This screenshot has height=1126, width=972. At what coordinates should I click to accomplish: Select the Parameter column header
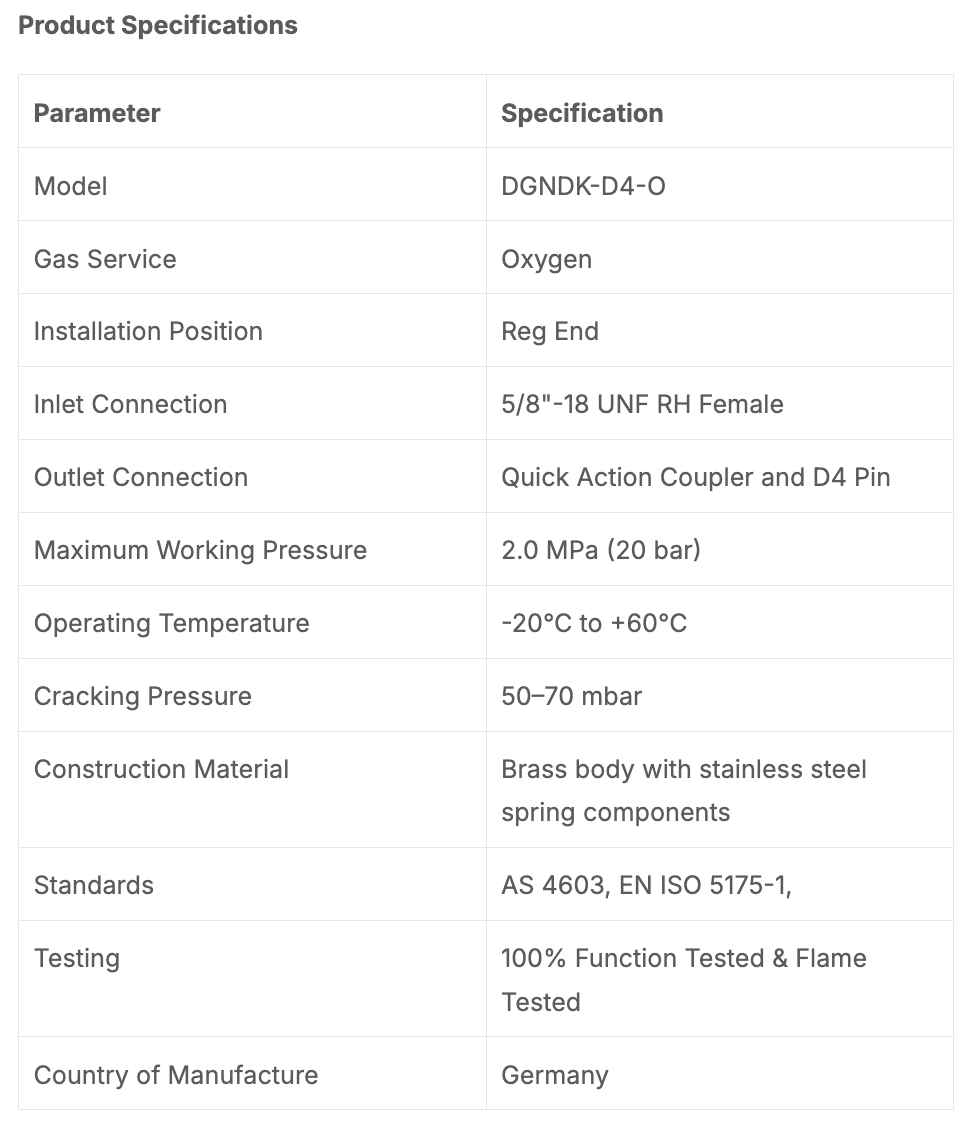click(x=97, y=113)
